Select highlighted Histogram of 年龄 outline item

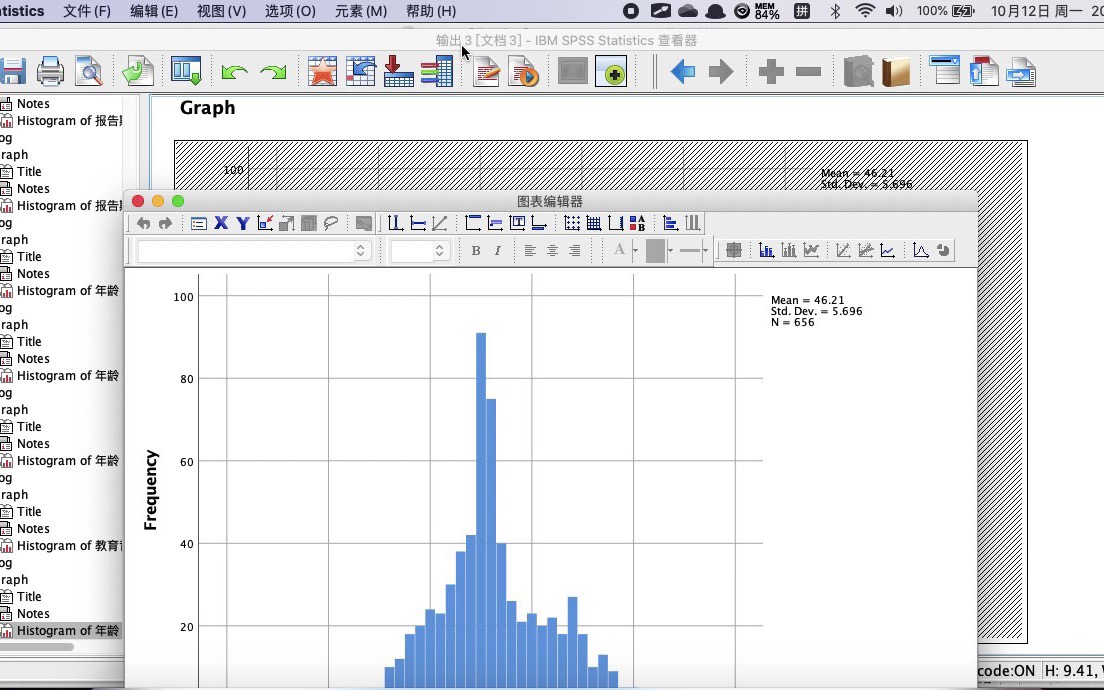(x=61, y=631)
